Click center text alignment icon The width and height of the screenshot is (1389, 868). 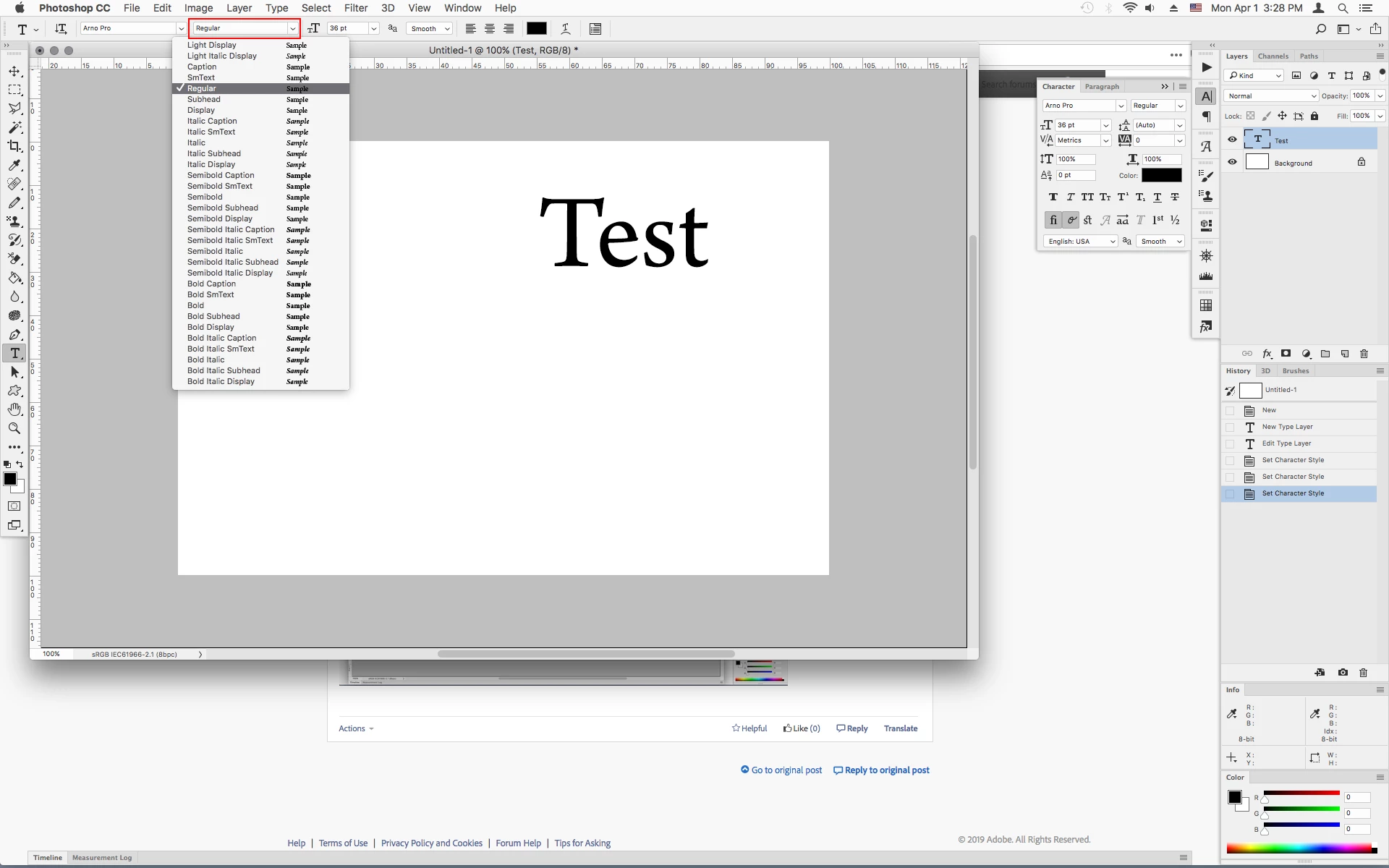point(490,29)
